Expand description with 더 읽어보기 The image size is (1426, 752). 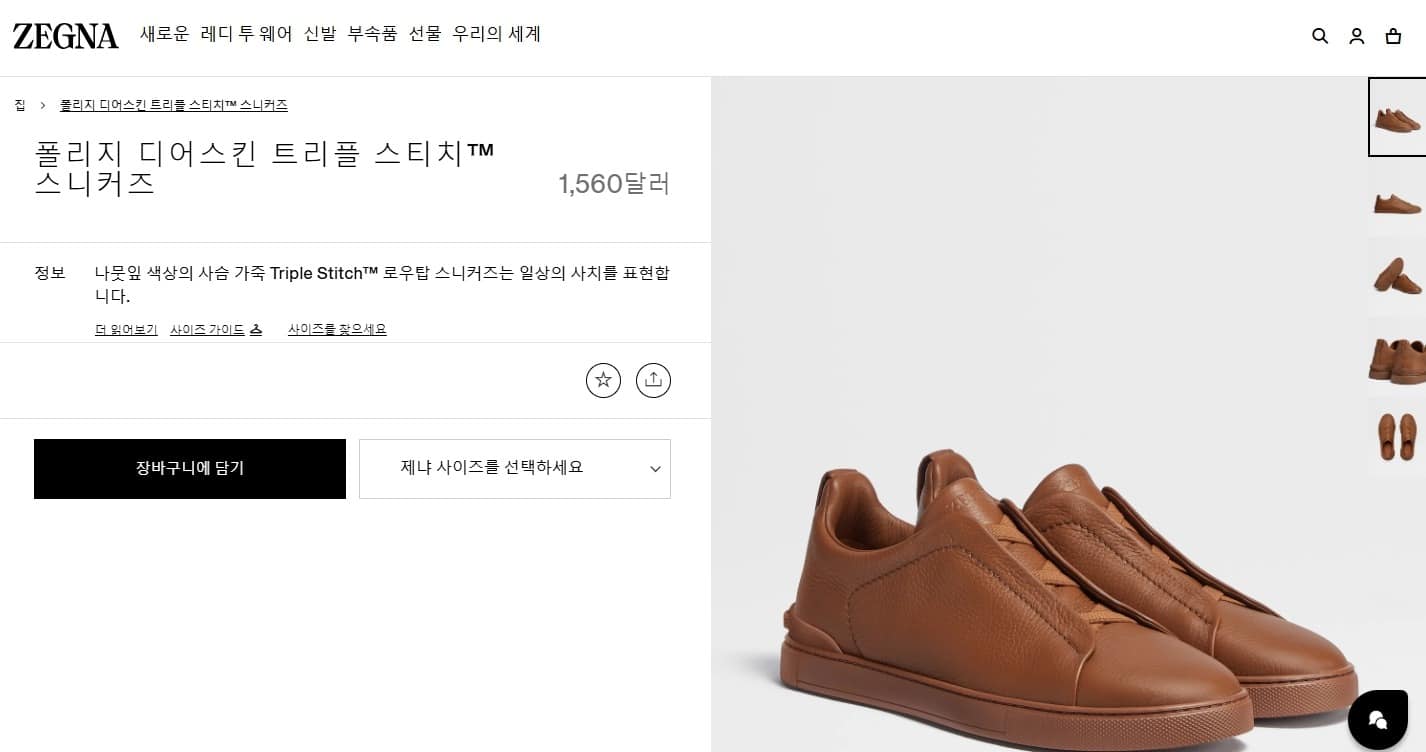coord(126,330)
